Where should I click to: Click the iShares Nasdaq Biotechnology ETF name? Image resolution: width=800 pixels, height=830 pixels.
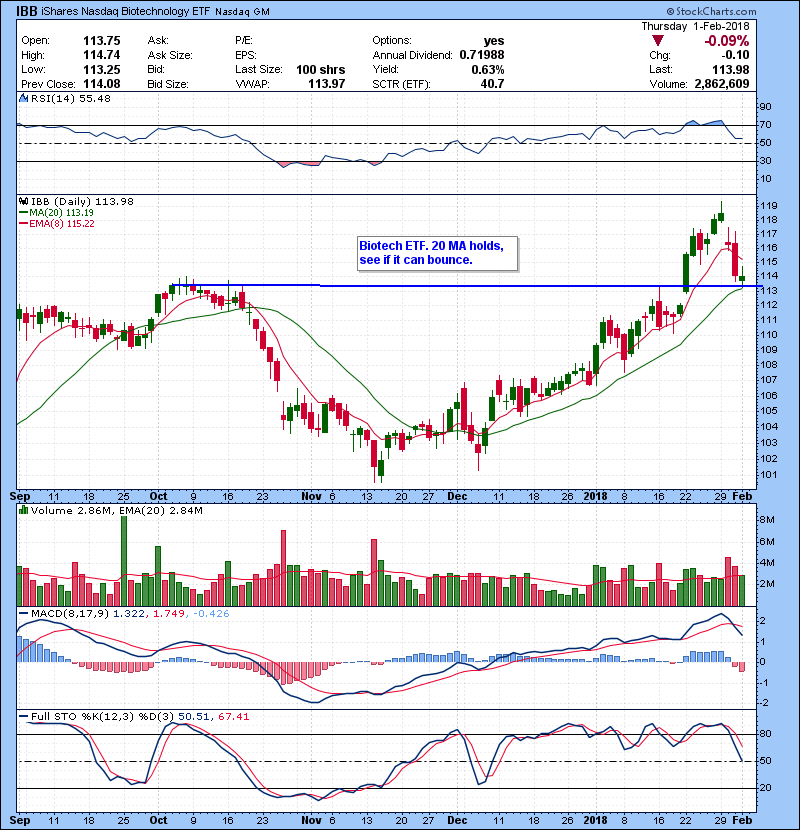(125, 11)
